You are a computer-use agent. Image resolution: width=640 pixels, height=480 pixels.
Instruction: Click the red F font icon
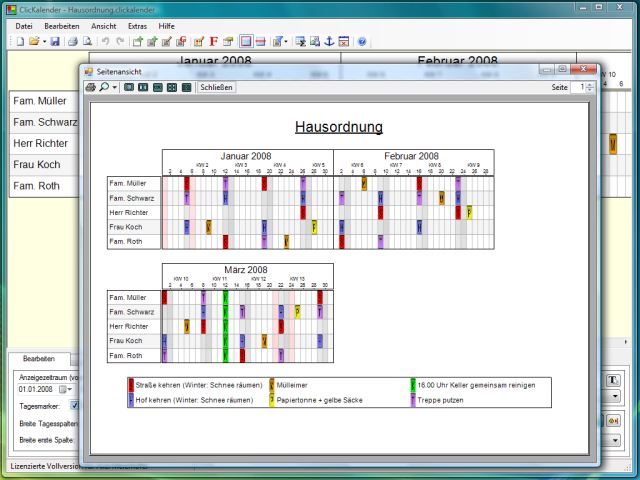[213, 41]
